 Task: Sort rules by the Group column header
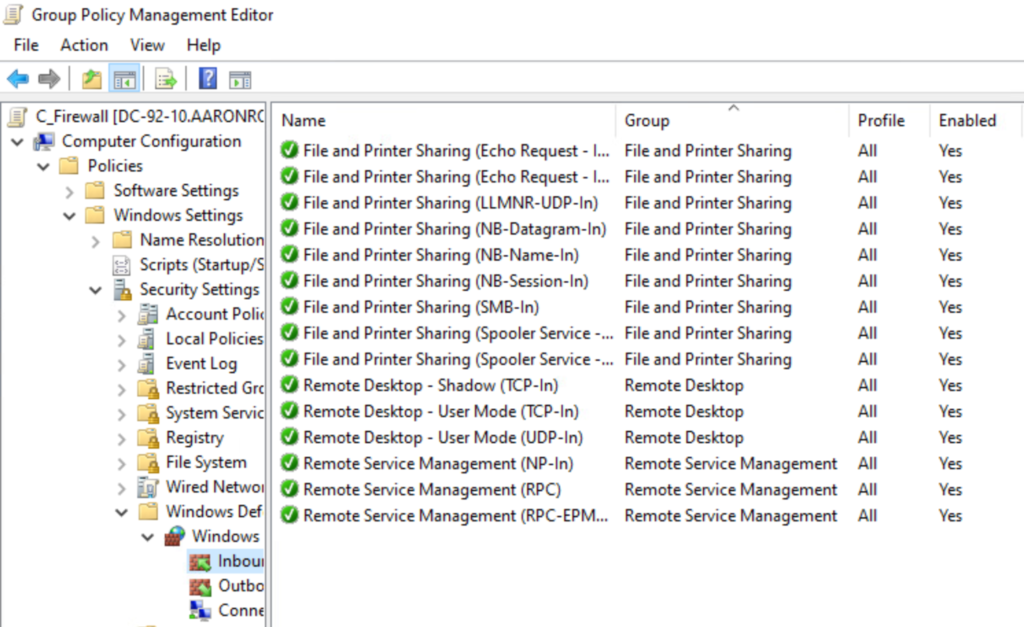(x=647, y=121)
